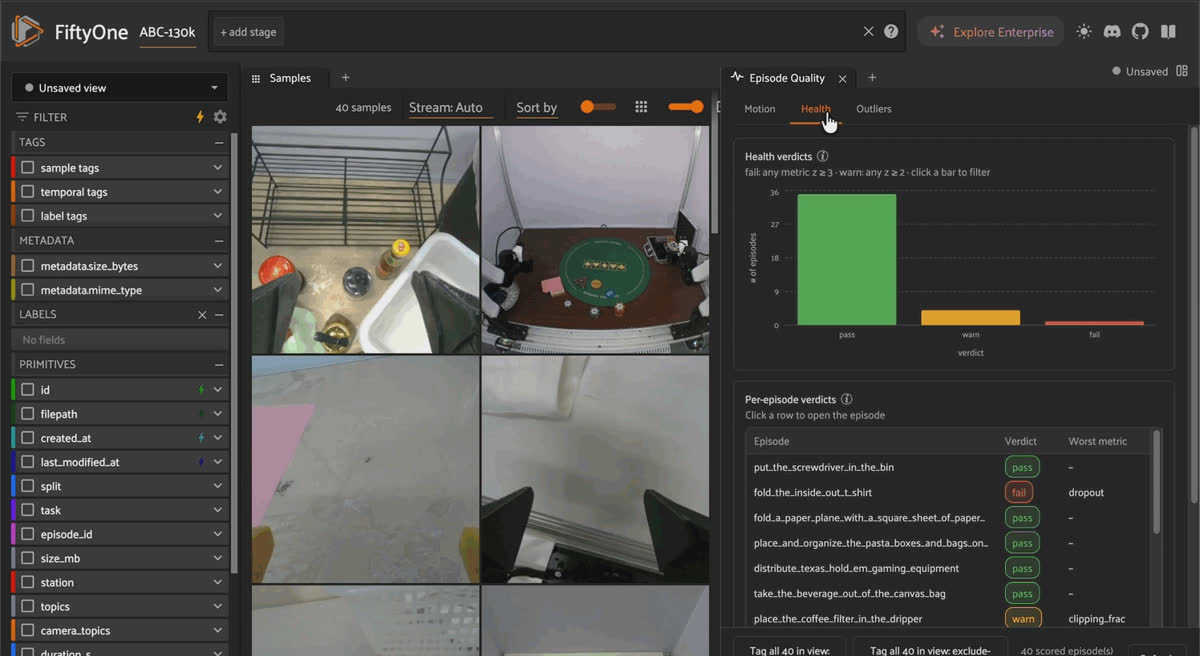Open the Discord community icon
This screenshot has width=1200, height=656.
[1112, 32]
